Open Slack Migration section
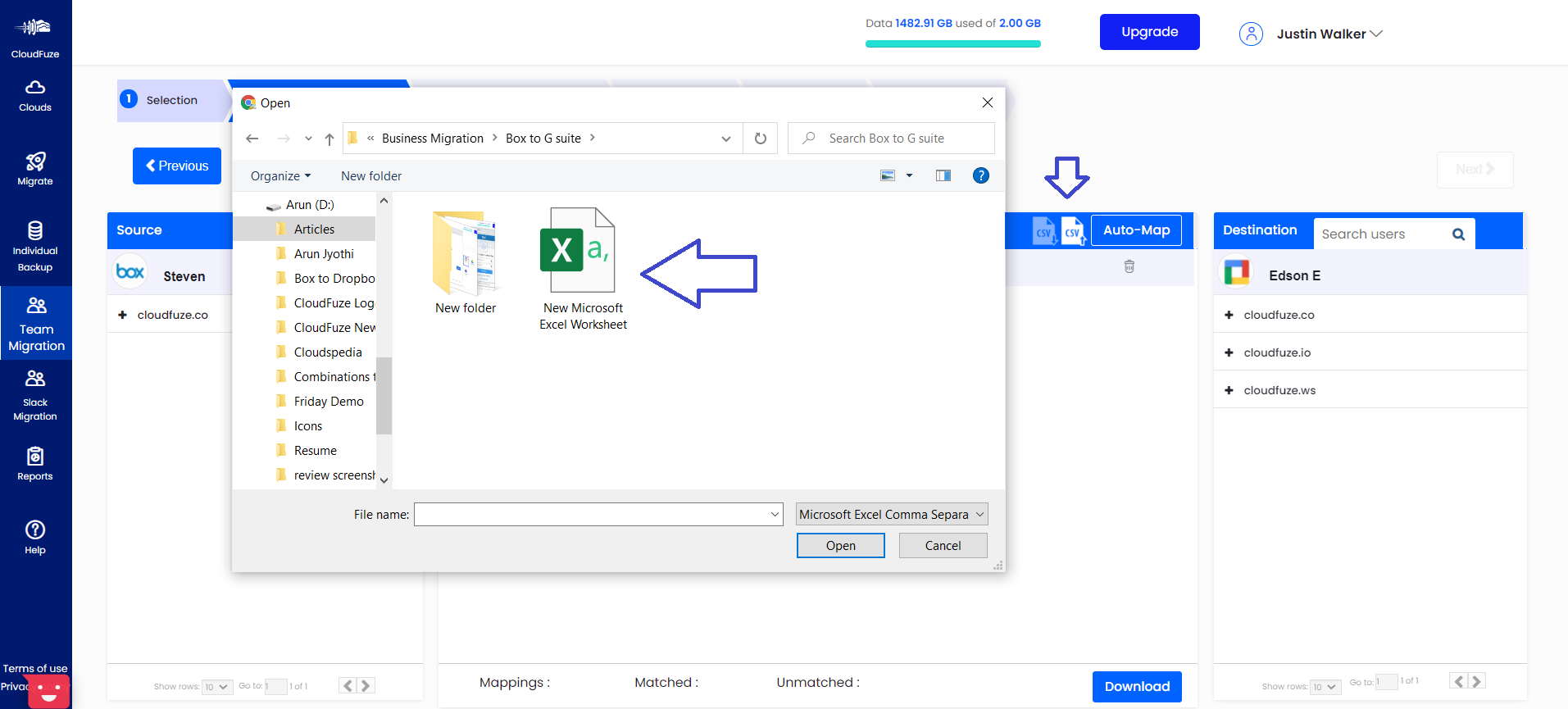 (x=35, y=395)
